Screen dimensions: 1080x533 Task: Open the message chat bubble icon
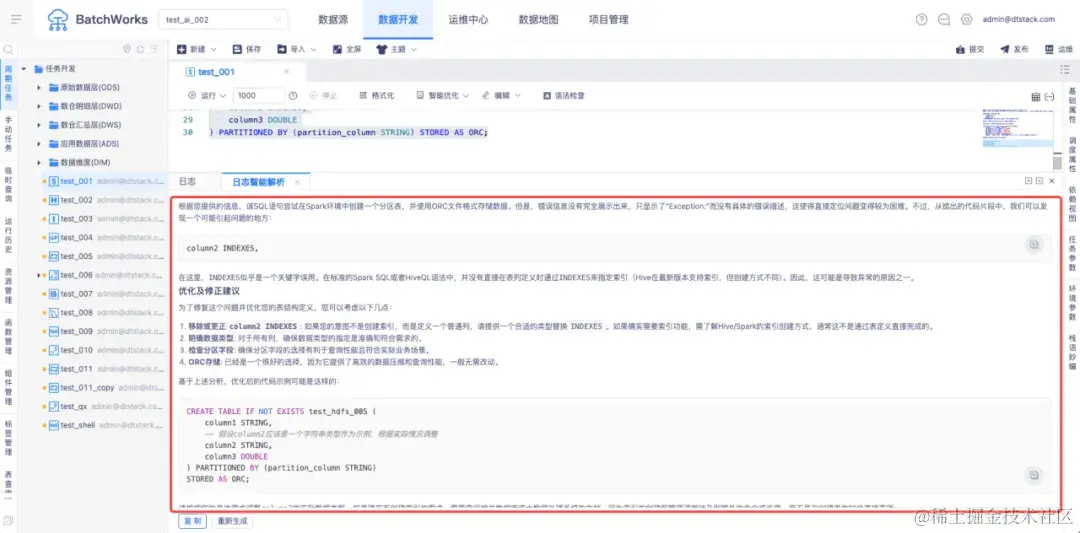pos(944,19)
